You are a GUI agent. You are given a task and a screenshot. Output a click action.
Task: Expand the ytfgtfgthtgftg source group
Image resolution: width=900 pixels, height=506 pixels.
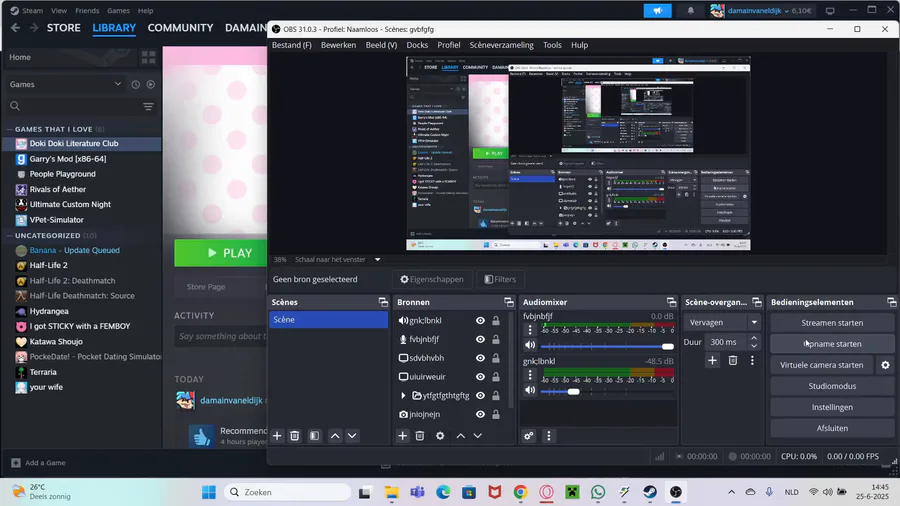tap(403, 395)
